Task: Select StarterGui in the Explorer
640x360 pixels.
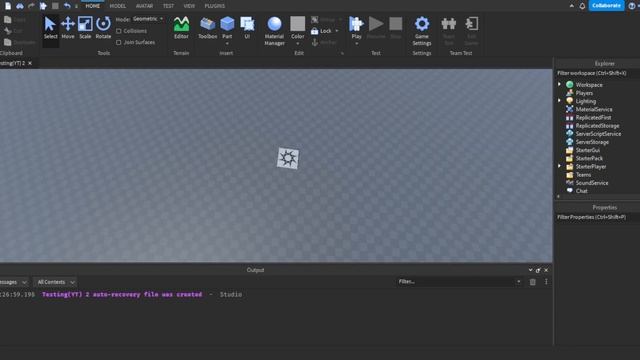Action: pyautogui.click(x=588, y=150)
